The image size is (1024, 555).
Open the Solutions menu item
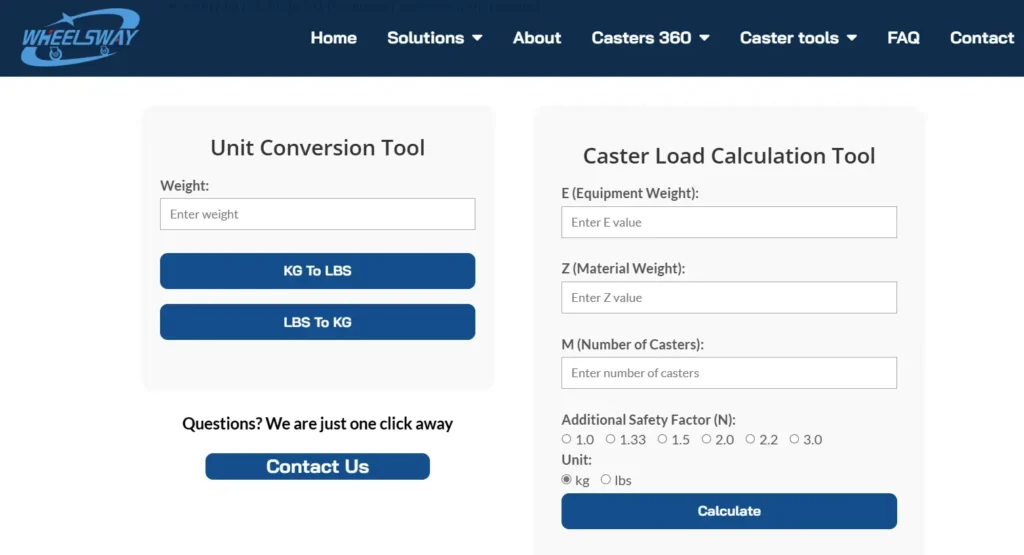[x=425, y=38]
